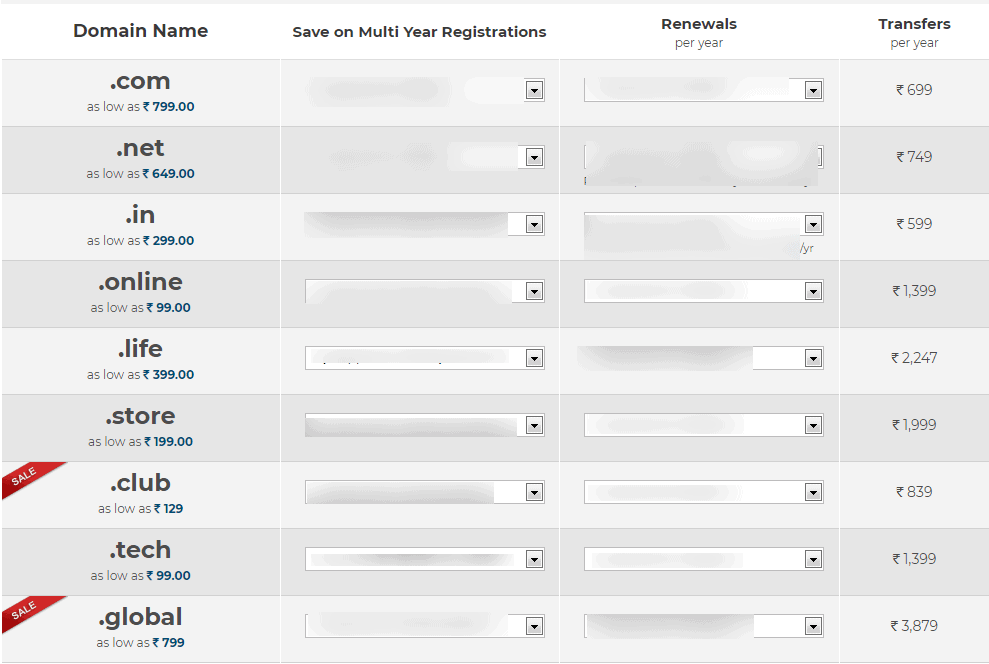
Task: Open the .online registration term dropdown
Action: [535, 291]
